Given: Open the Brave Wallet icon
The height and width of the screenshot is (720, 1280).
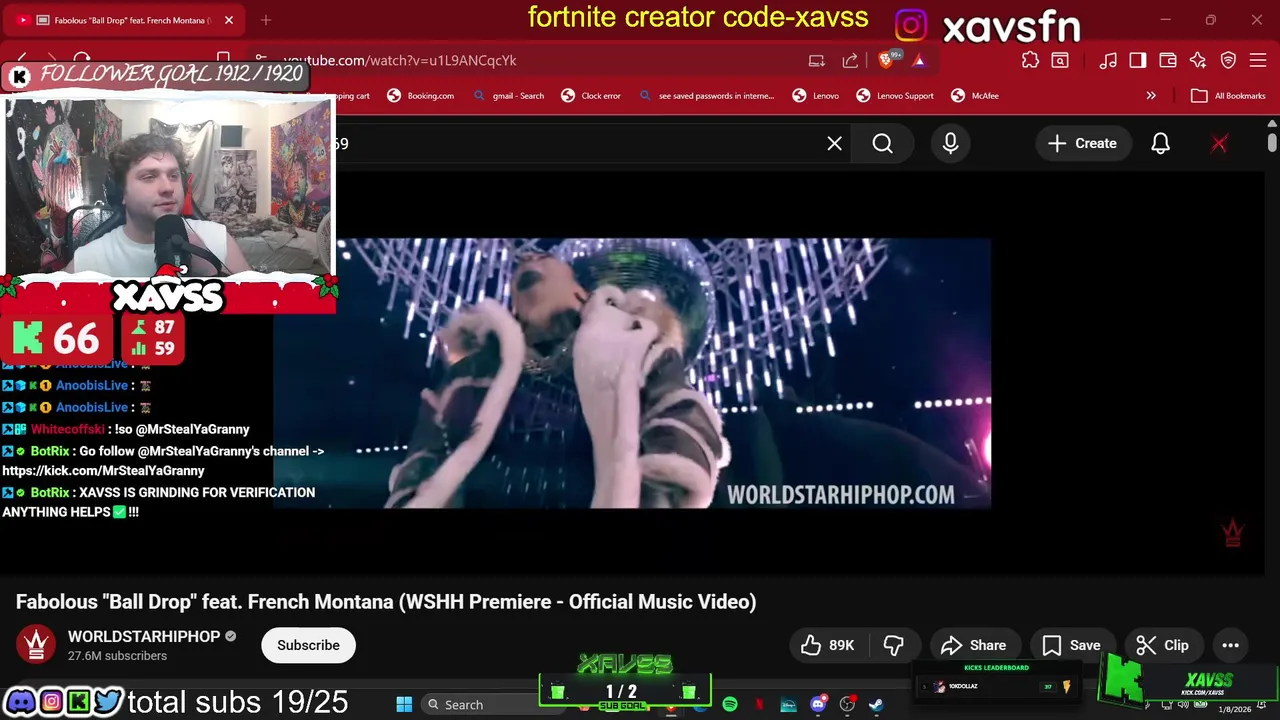Looking at the screenshot, I should click(x=1168, y=60).
